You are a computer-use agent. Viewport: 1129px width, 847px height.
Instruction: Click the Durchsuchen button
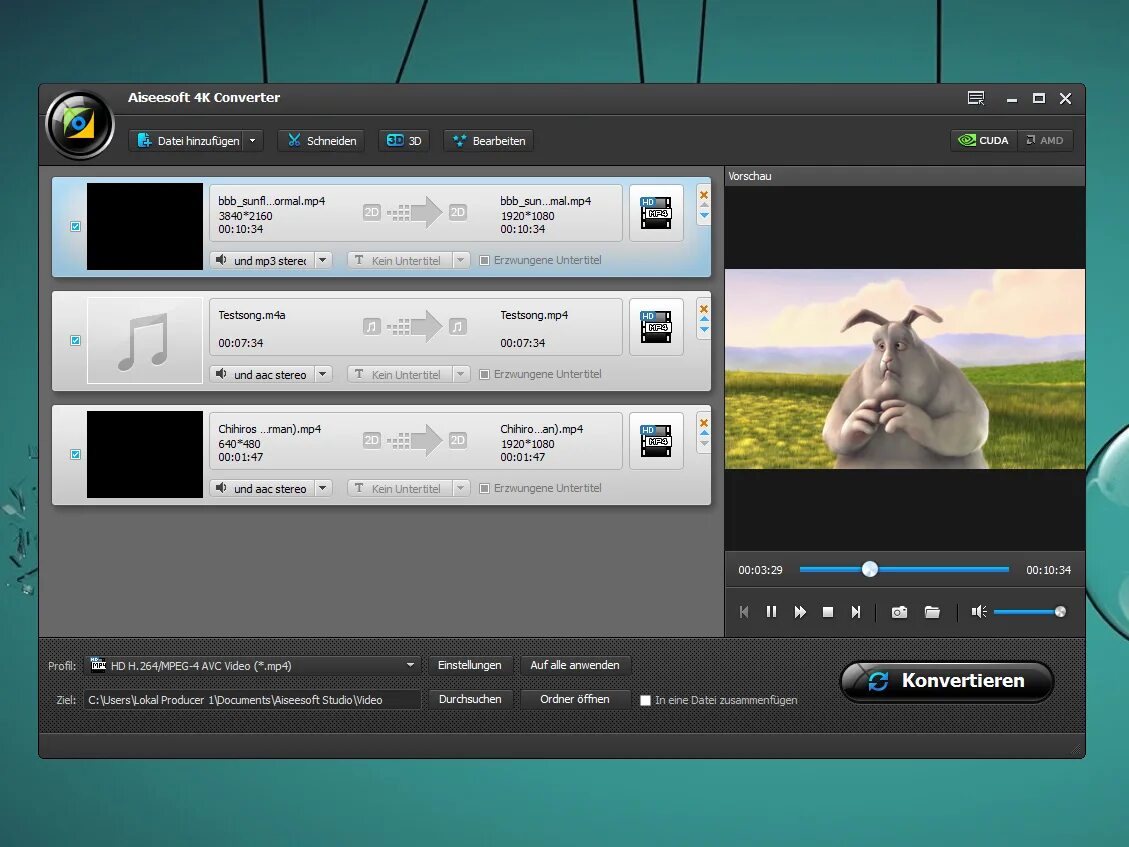469,699
